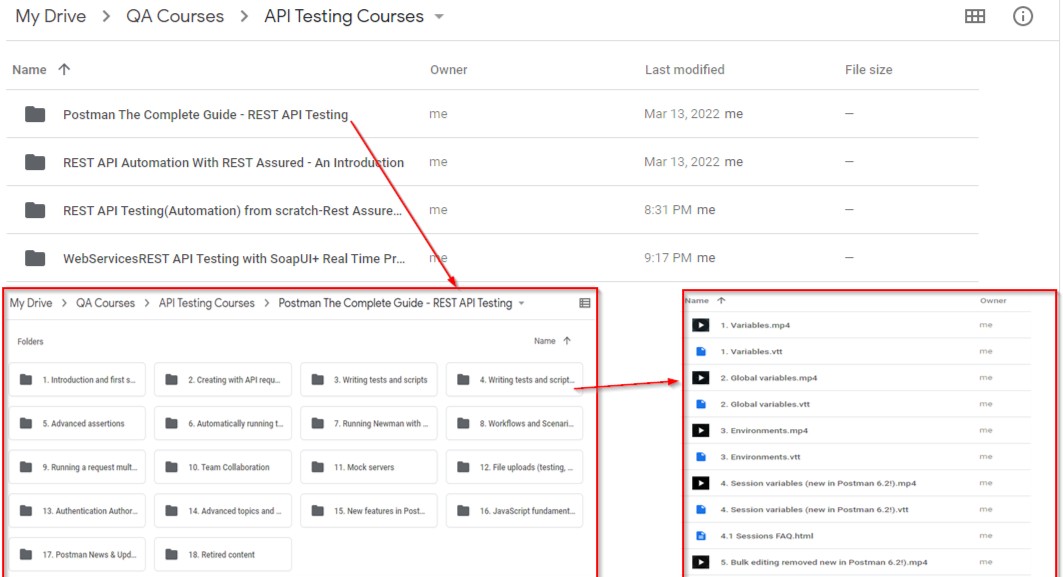Open Postman Complete Guide breadcrumb dropdown arrow
This screenshot has width=1063, height=577.
[521, 304]
